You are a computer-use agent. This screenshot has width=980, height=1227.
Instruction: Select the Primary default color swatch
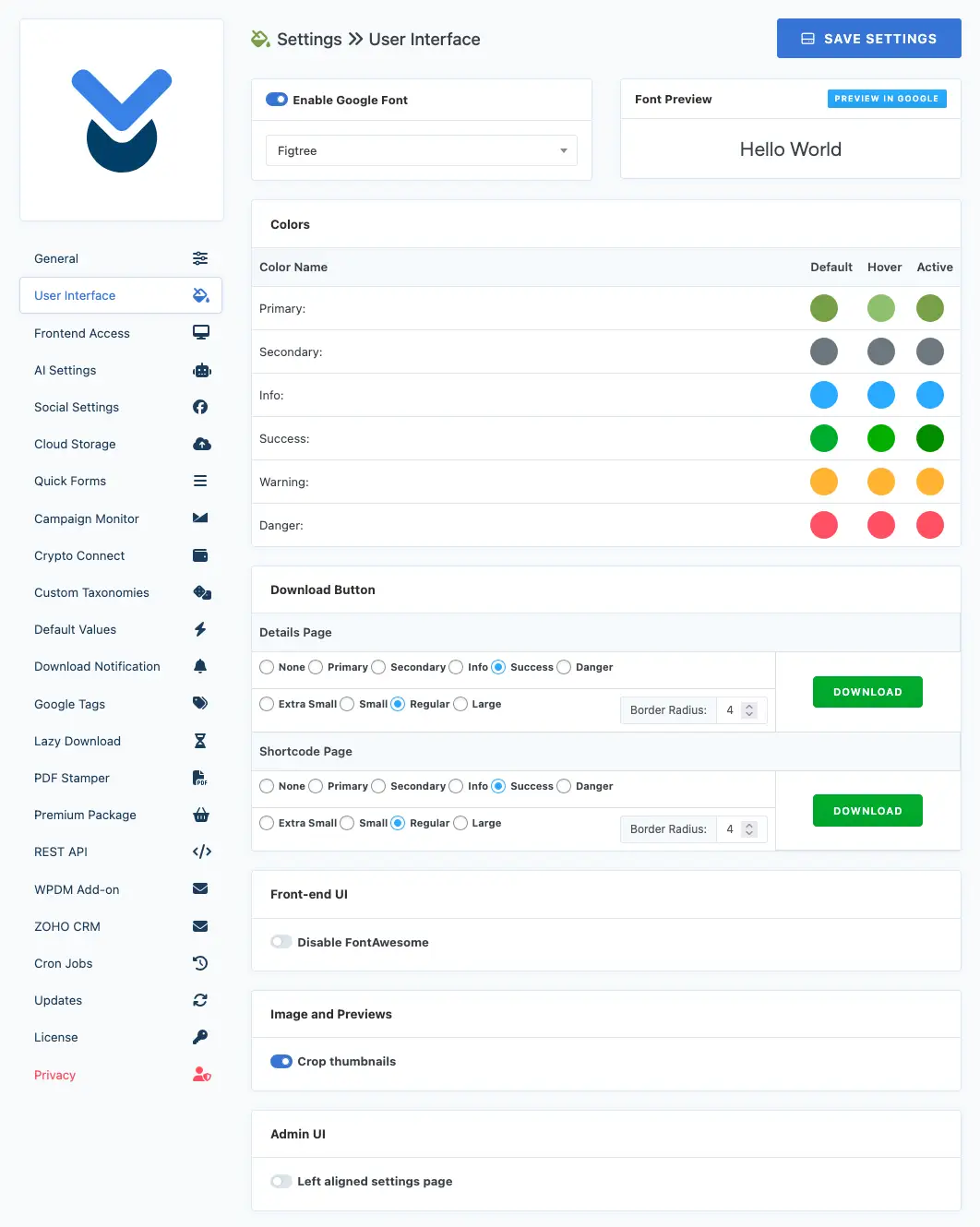pyautogui.click(x=824, y=308)
